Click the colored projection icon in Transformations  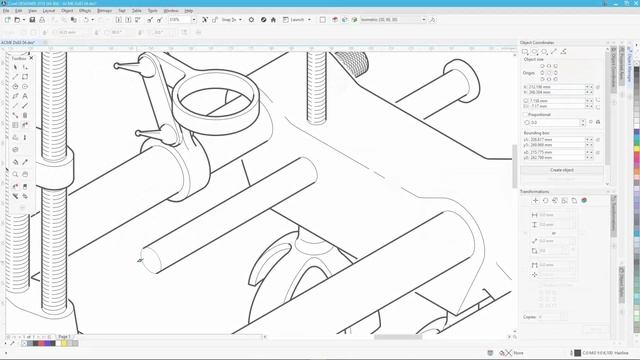tap(584, 200)
